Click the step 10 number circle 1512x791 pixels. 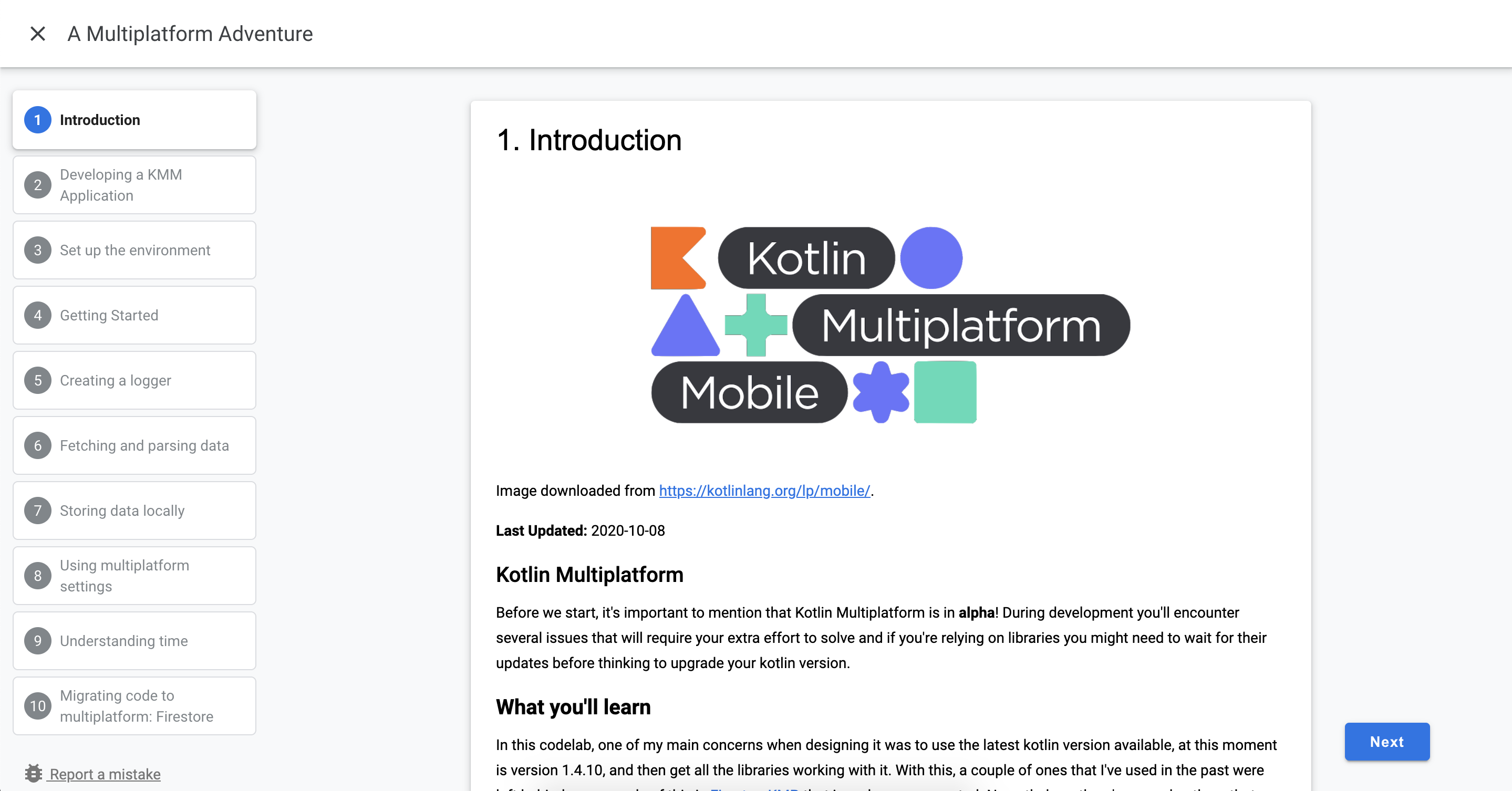38,706
